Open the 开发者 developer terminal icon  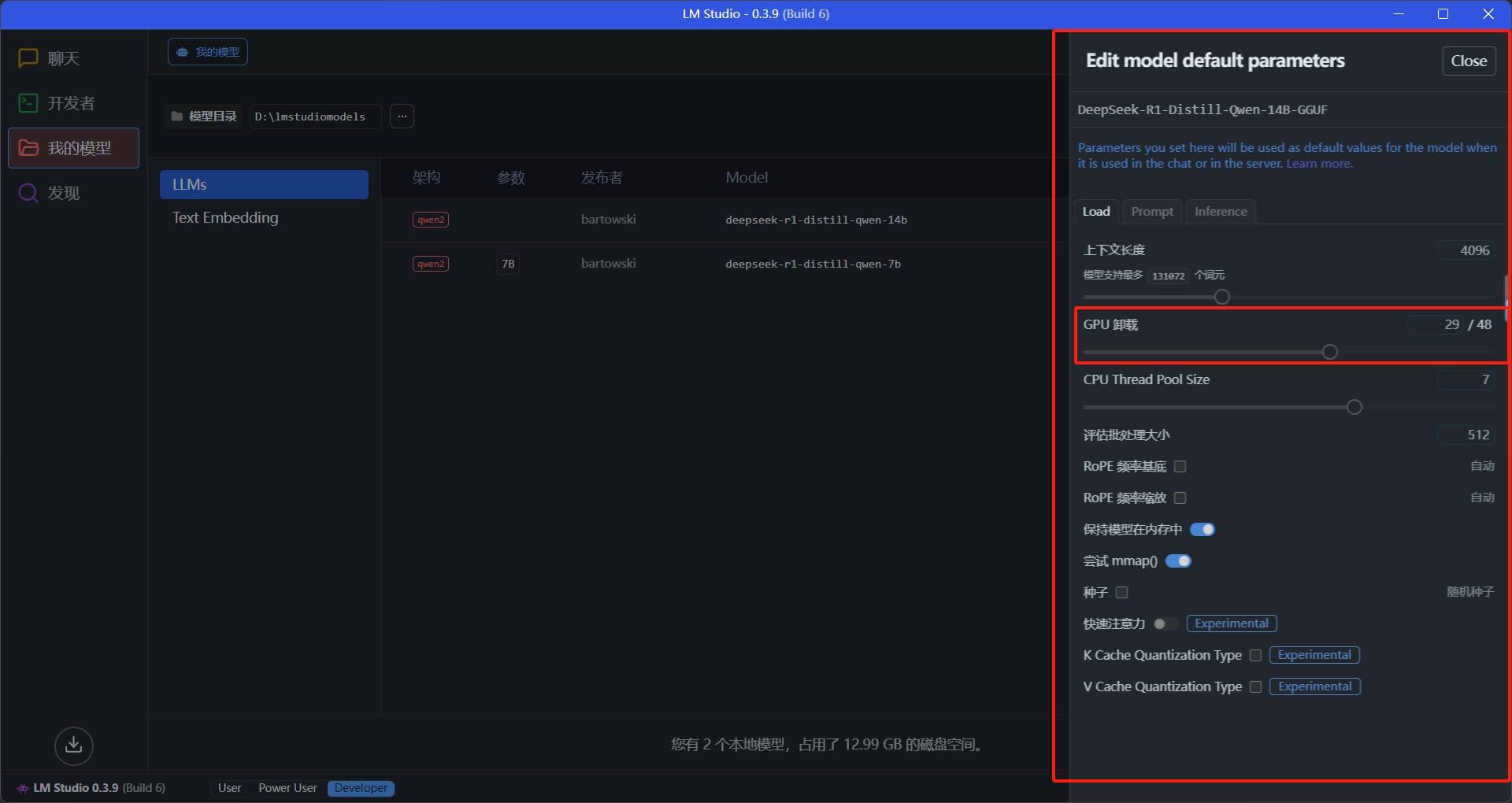point(28,103)
